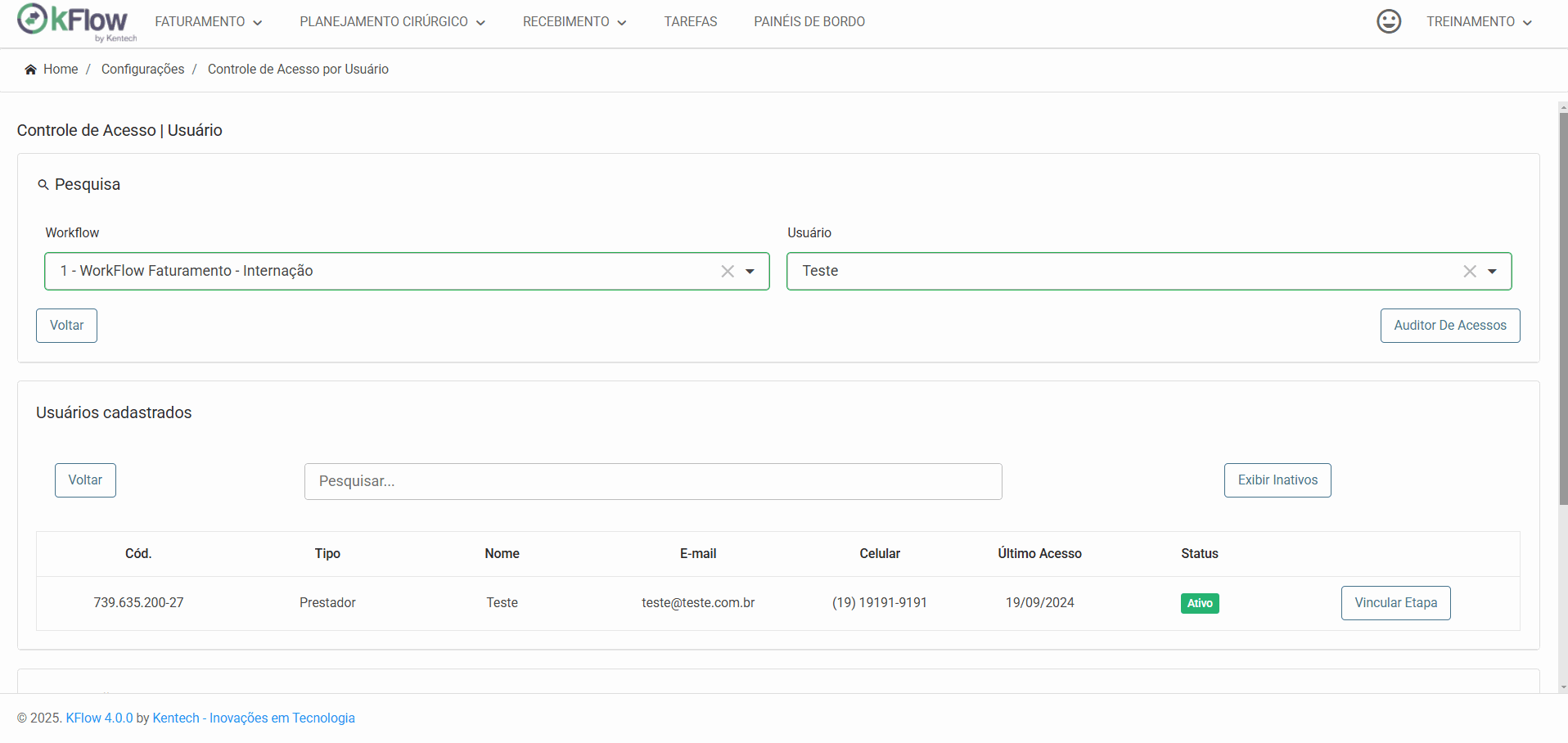Screen dimensions: 1568x743
Task: Clear the Usuário field with X icon
Action: [x=1470, y=272]
